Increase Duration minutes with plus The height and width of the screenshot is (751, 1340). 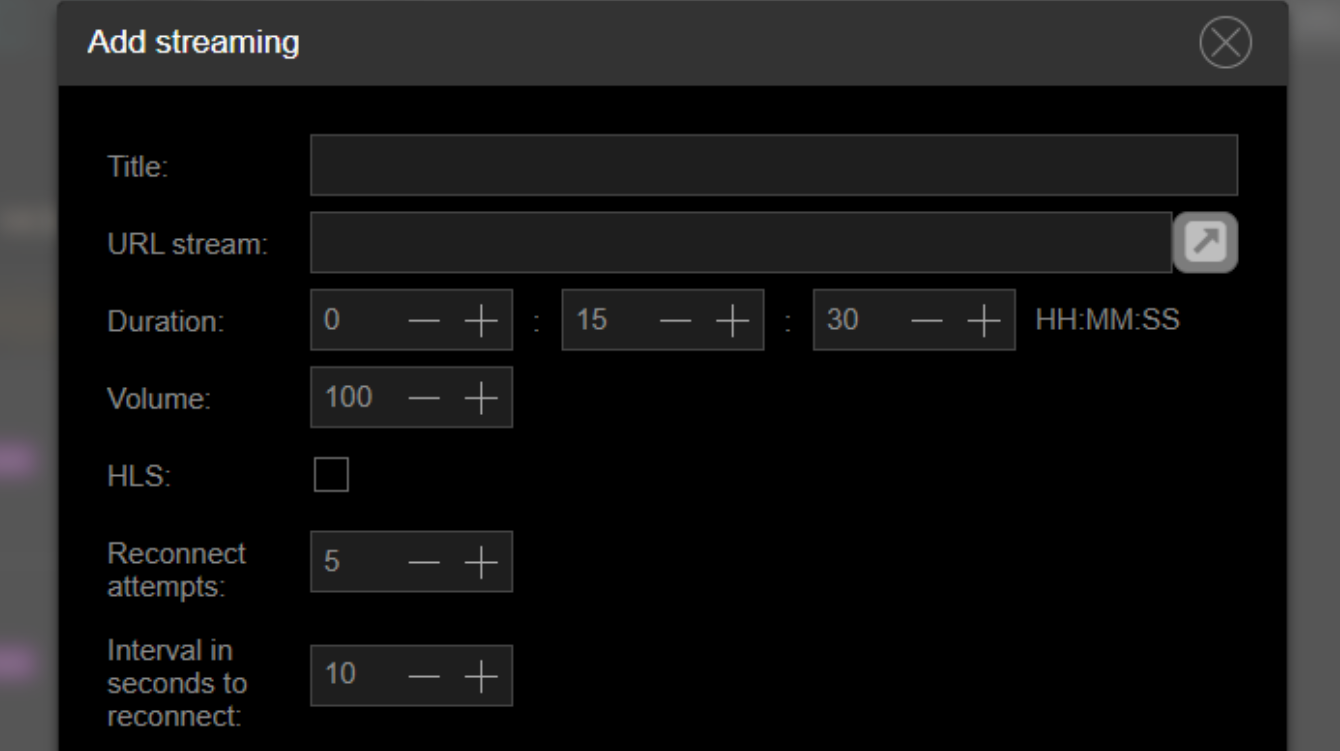[x=733, y=320]
